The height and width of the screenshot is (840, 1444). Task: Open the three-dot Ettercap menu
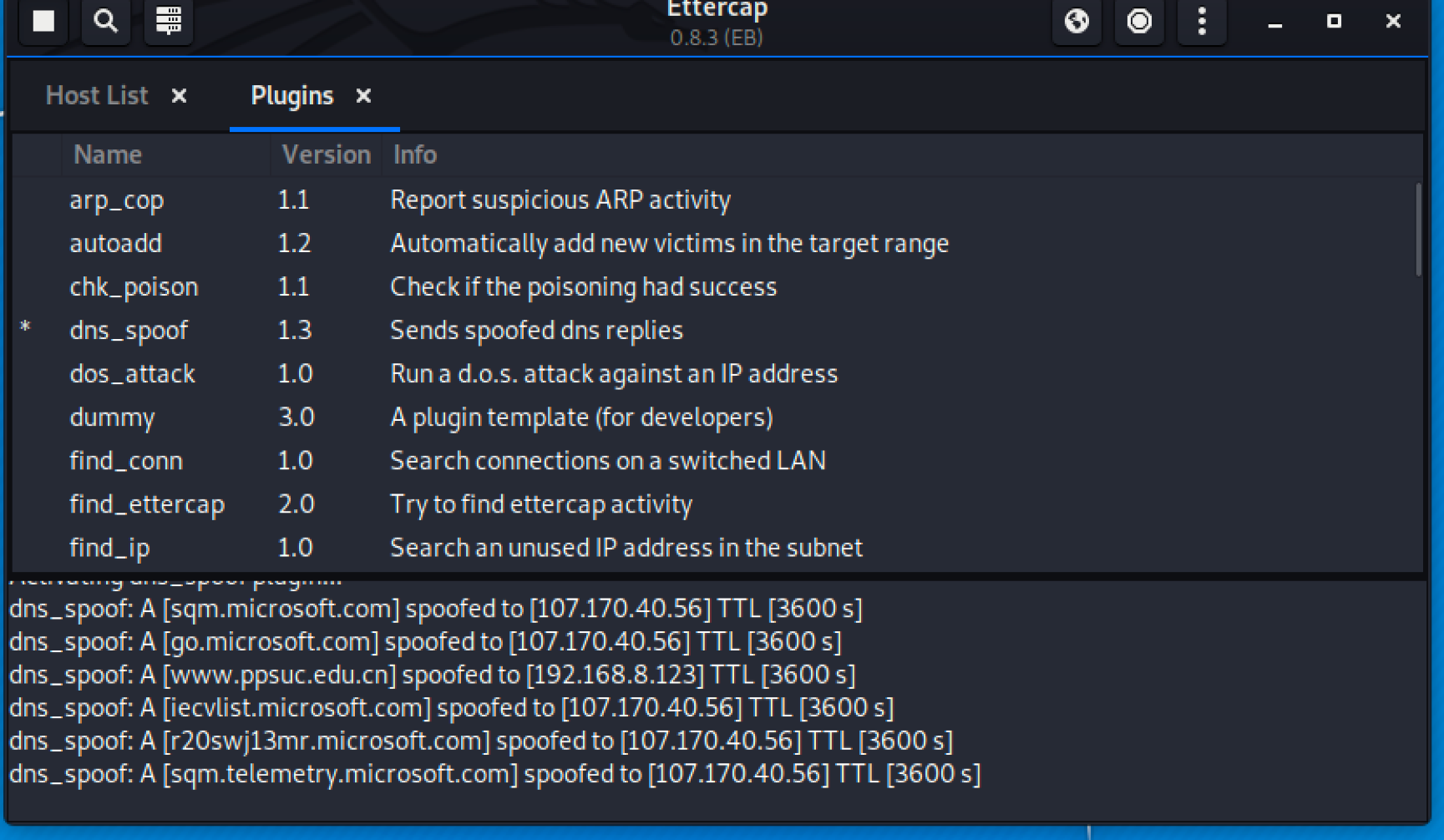1202,21
